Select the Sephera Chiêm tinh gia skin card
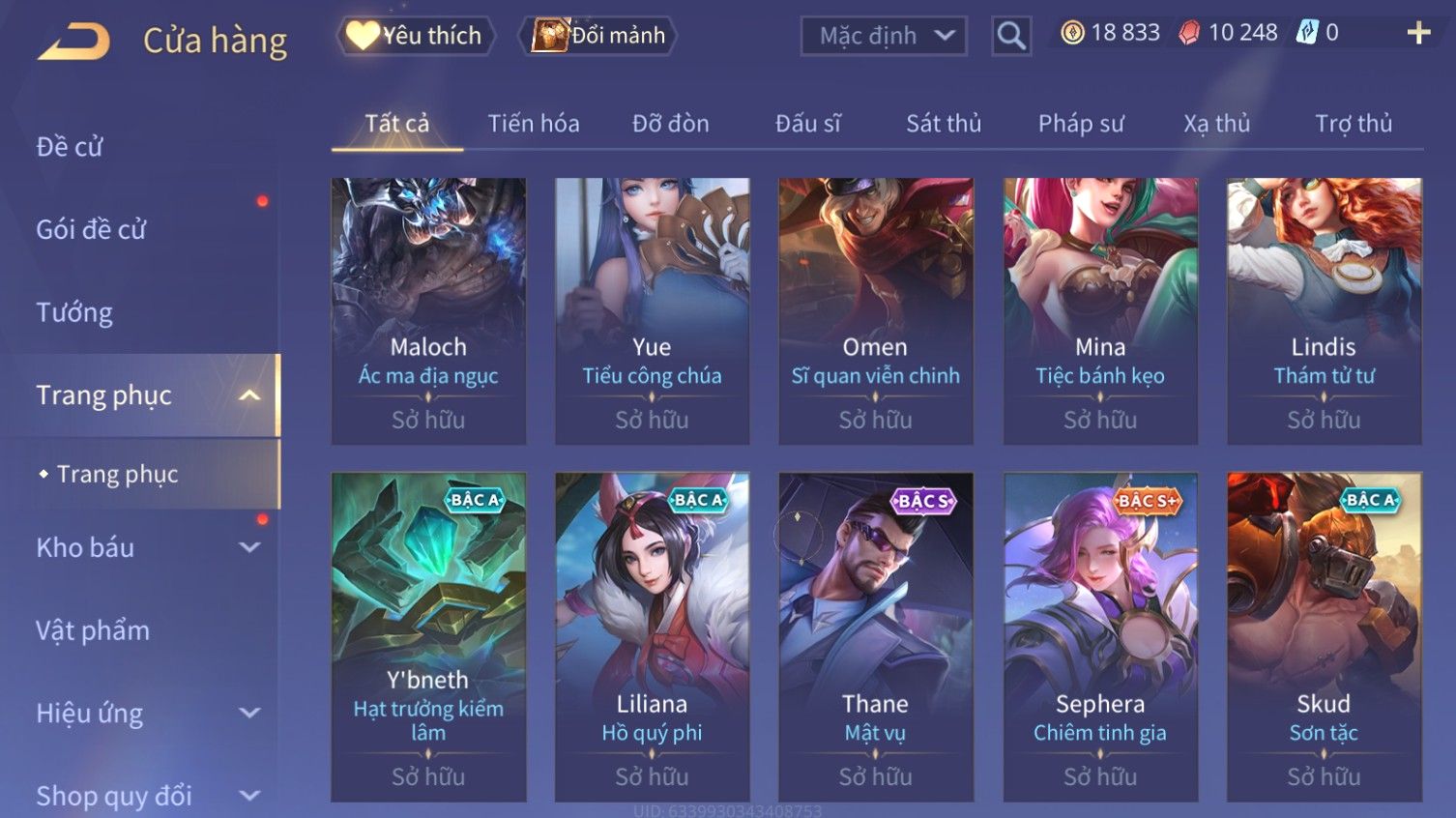The image size is (1456, 818). 1100,637
